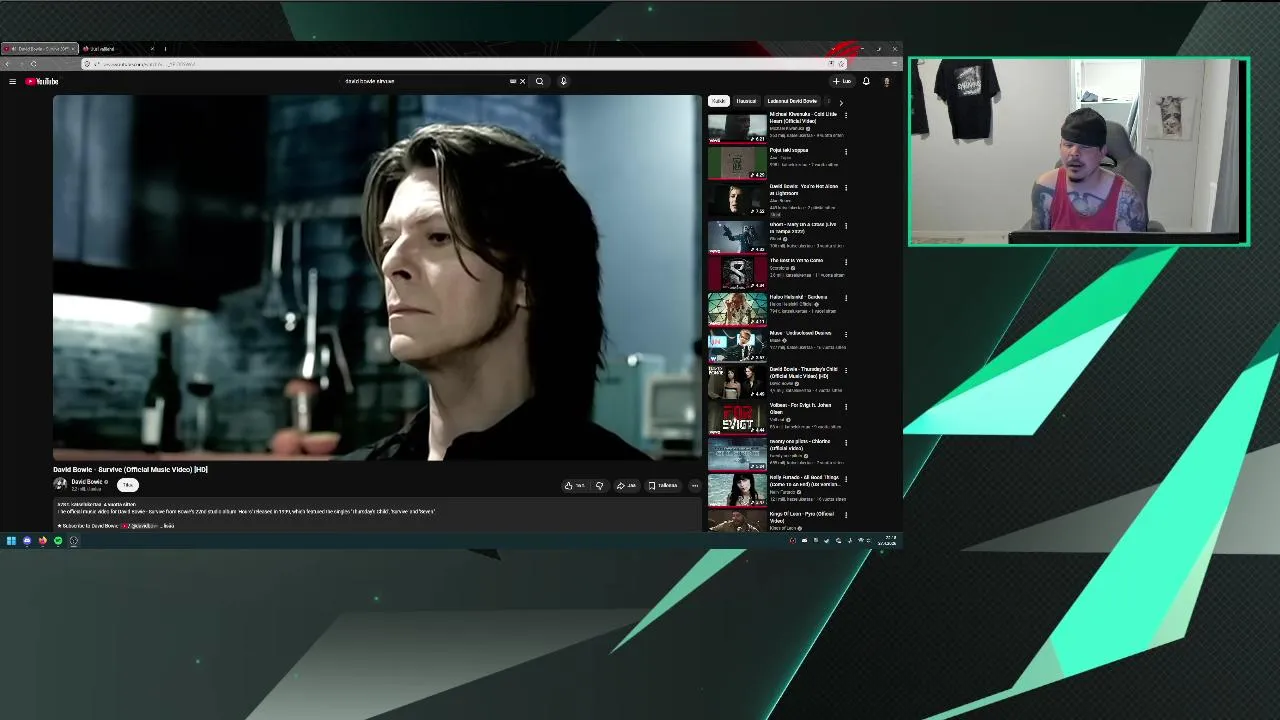Go to the YouTube home logo
This screenshot has width=1280, height=720.
[42, 81]
